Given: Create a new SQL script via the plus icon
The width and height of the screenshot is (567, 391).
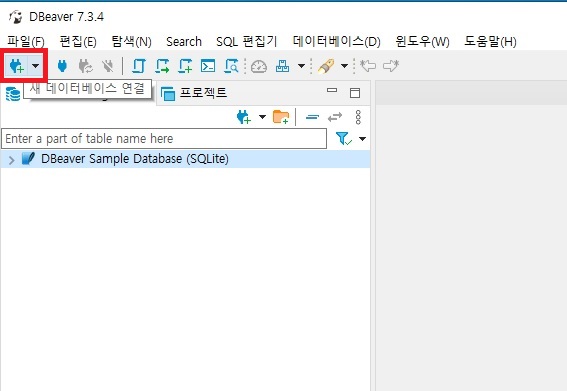Looking at the screenshot, I should click(185, 66).
